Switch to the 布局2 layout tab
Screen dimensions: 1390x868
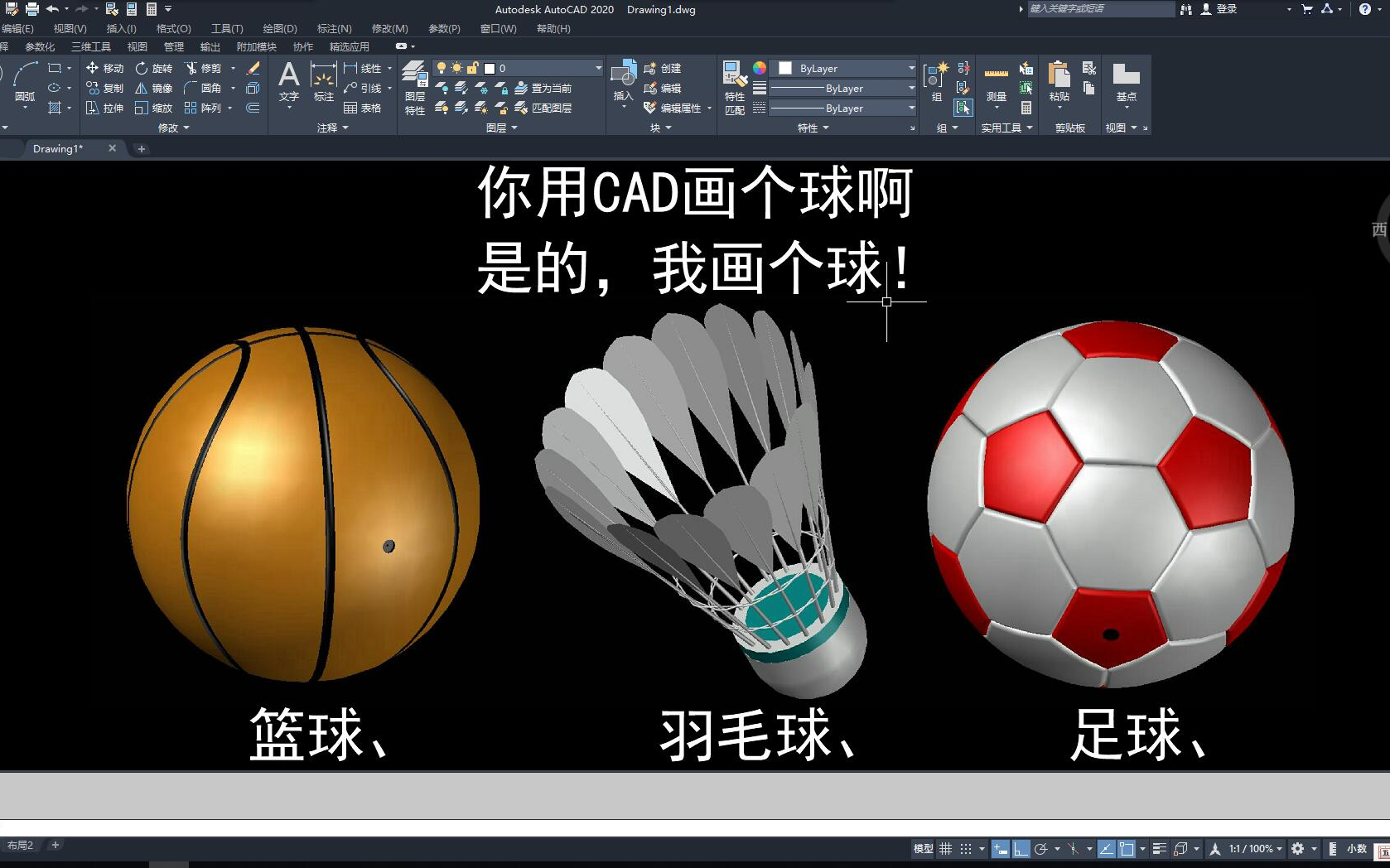pyautogui.click(x=22, y=844)
